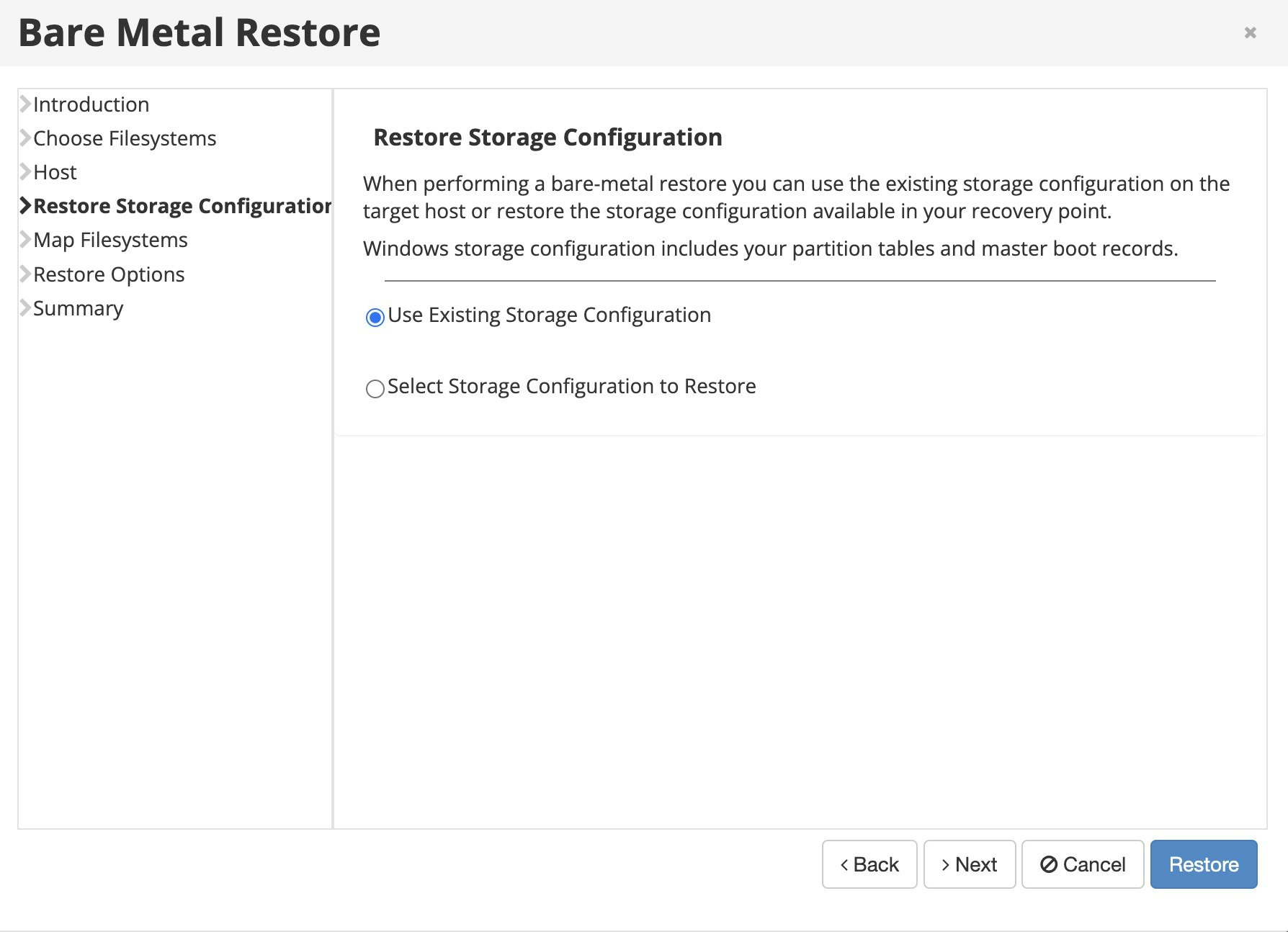Viewport: 1288px width, 932px height.
Task: Choose Select Storage Configuration to Restore option
Action: (375, 389)
